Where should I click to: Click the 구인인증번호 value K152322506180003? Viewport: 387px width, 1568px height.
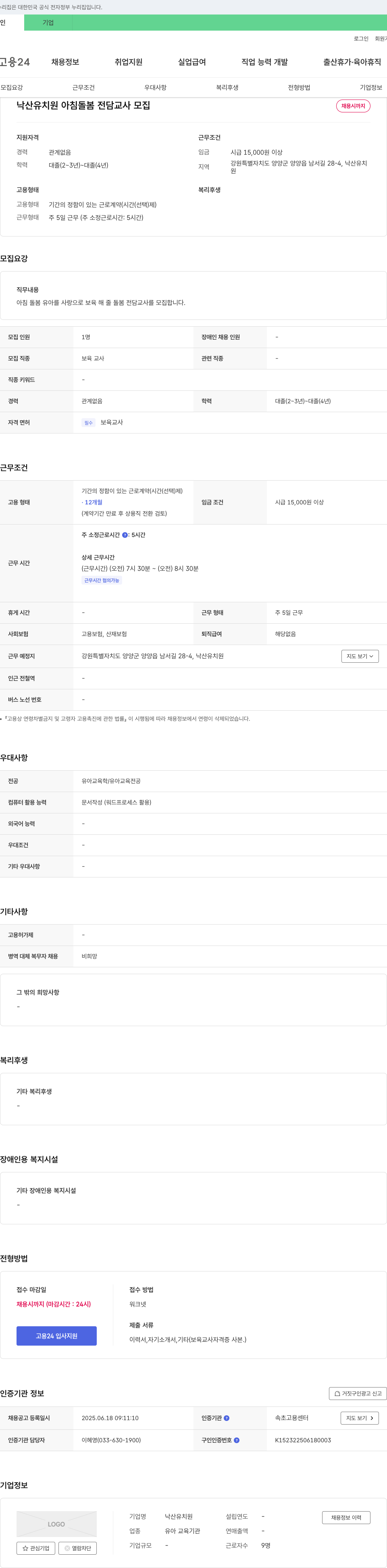(303, 1440)
